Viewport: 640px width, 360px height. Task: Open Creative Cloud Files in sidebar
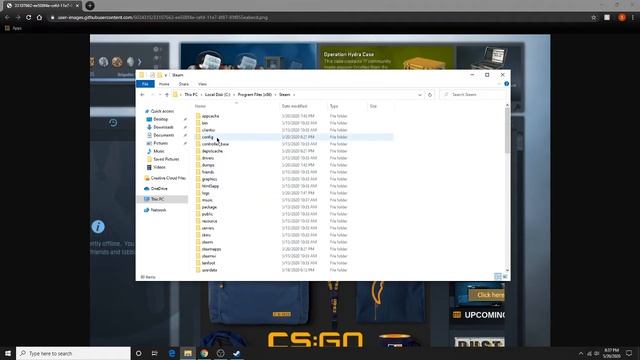click(167, 178)
